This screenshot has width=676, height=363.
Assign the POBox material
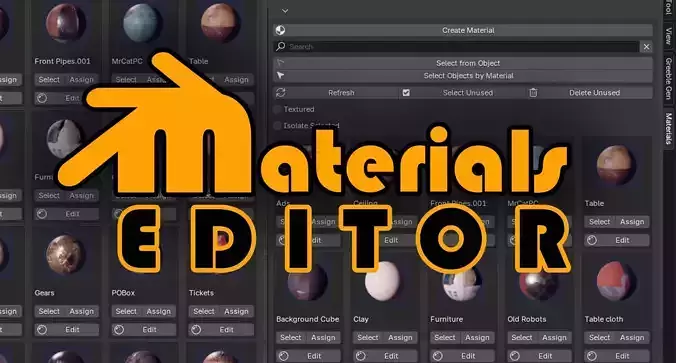[159, 311]
